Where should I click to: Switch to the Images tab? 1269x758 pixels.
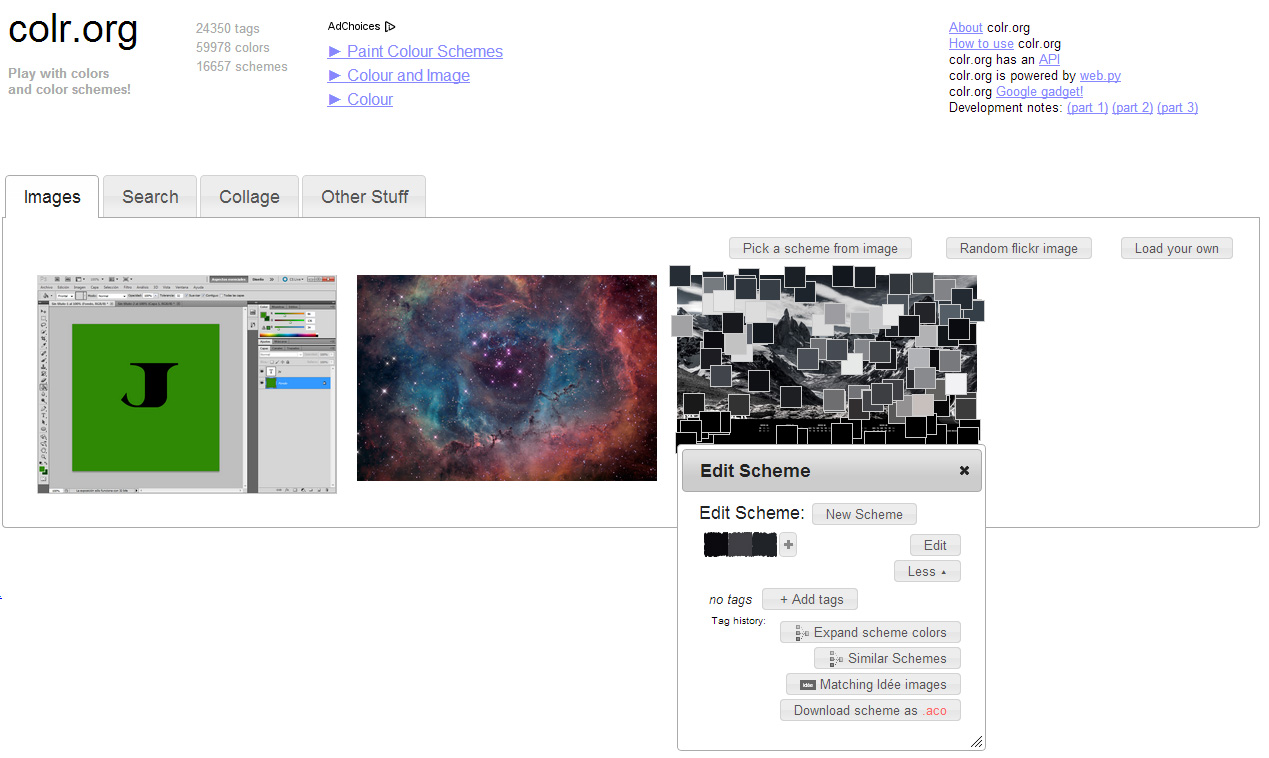tap(52, 197)
